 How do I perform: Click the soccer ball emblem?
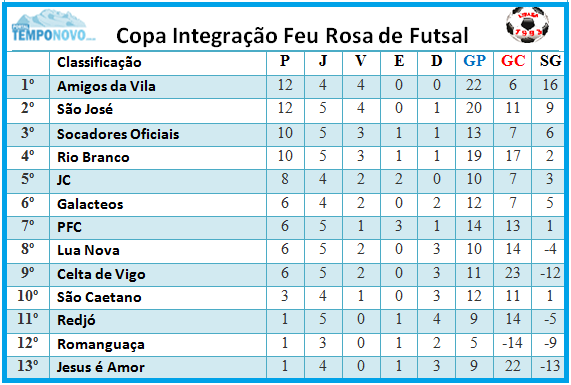pos(527,25)
